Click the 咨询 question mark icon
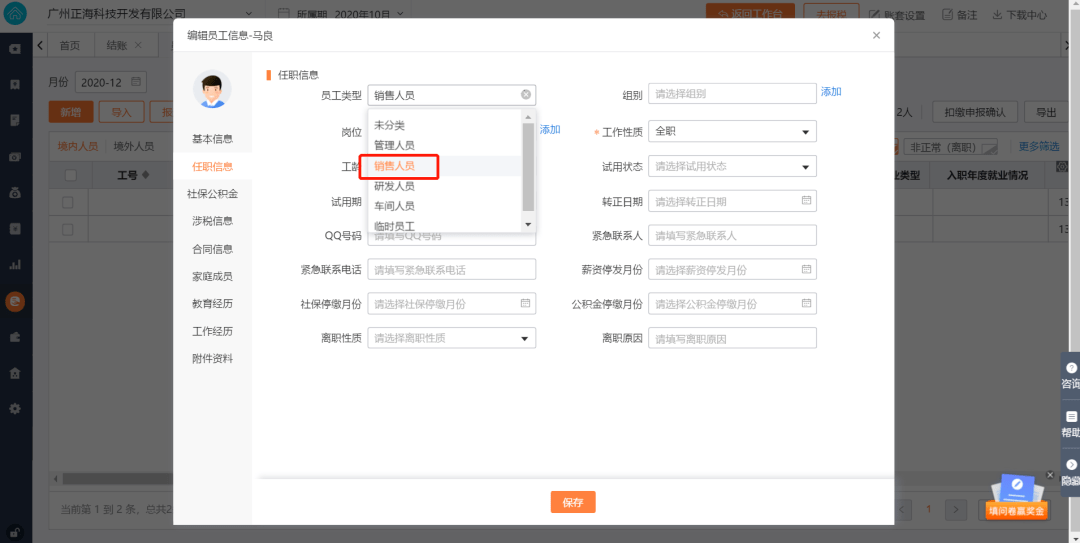The height and width of the screenshot is (543, 1080). (1071, 368)
